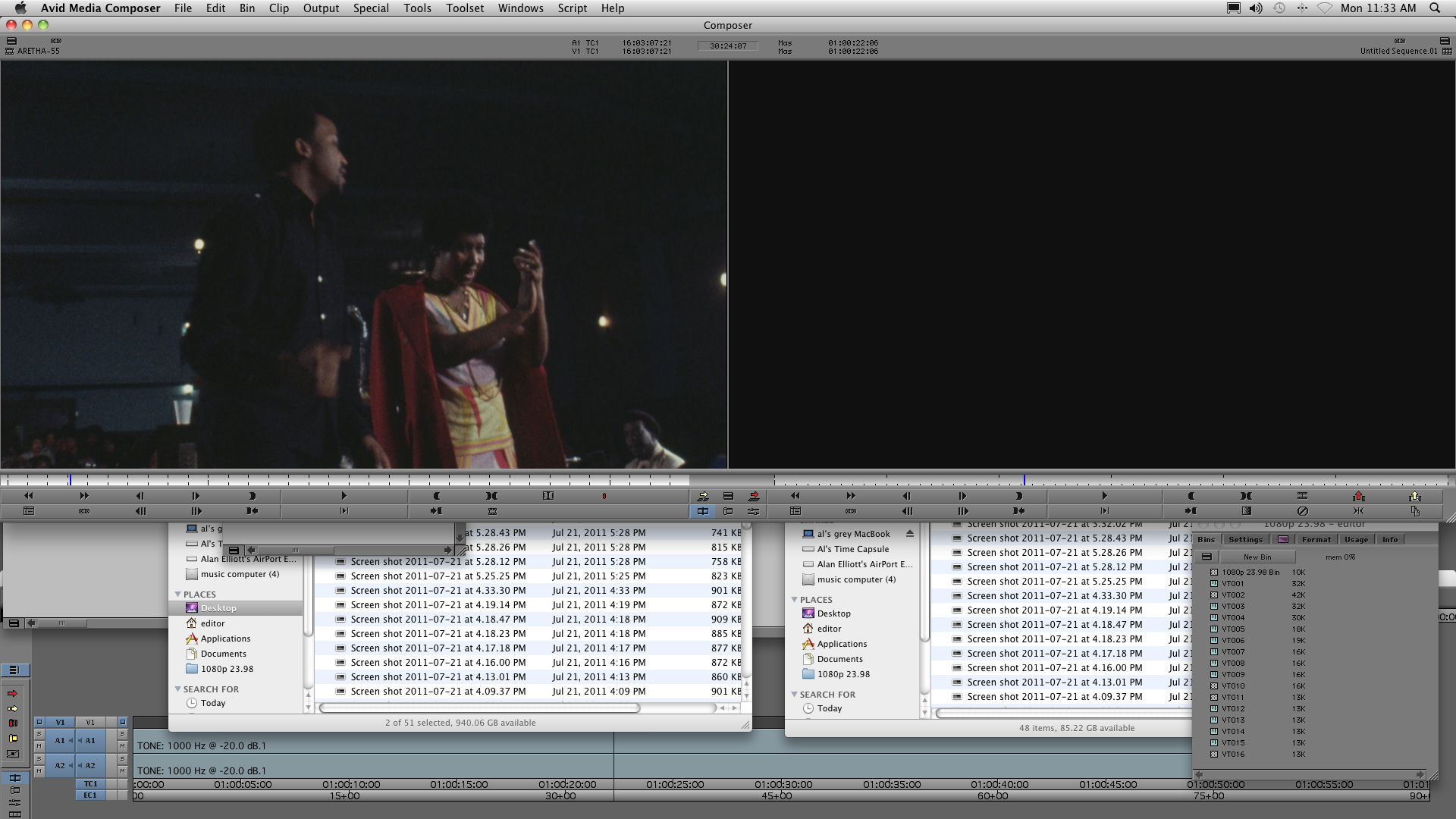The width and height of the screenshot is (1456, 819).
Task: Toggle solo on source-side A1 track
Action: [x=39, y=734]
